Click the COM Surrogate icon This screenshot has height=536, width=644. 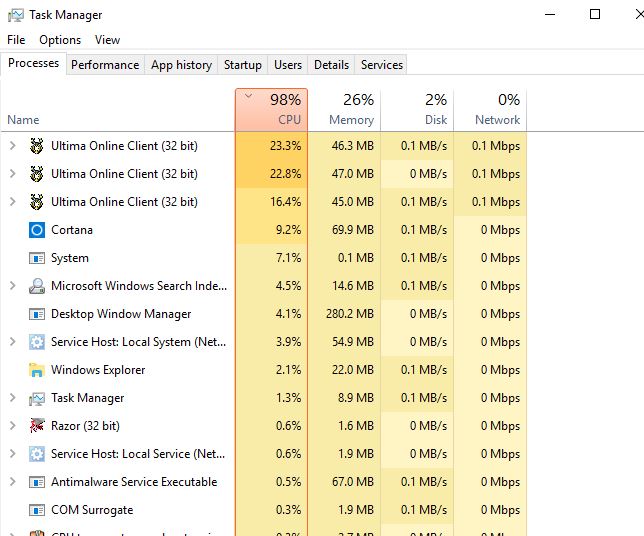(x=37, y=510)
